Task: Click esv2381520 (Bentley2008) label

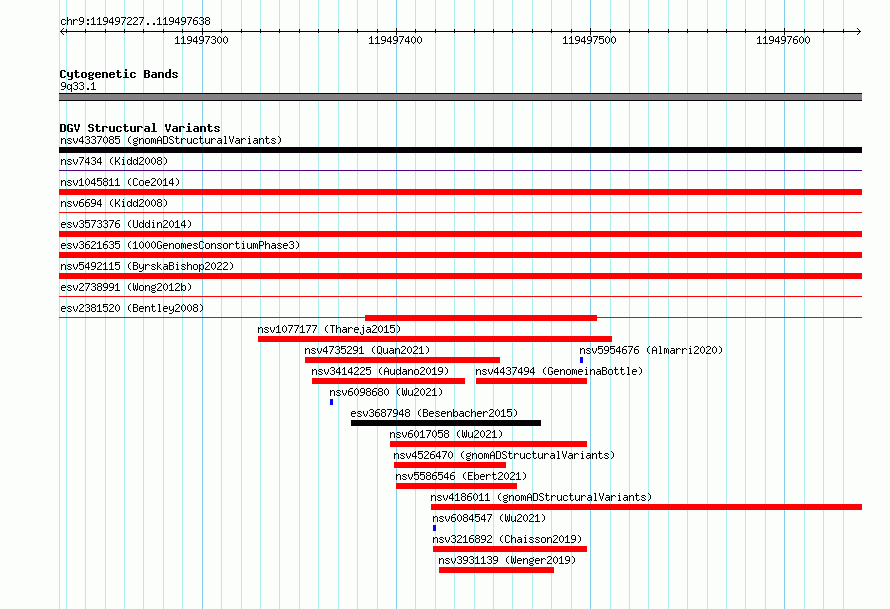Action: pos(132,308)
